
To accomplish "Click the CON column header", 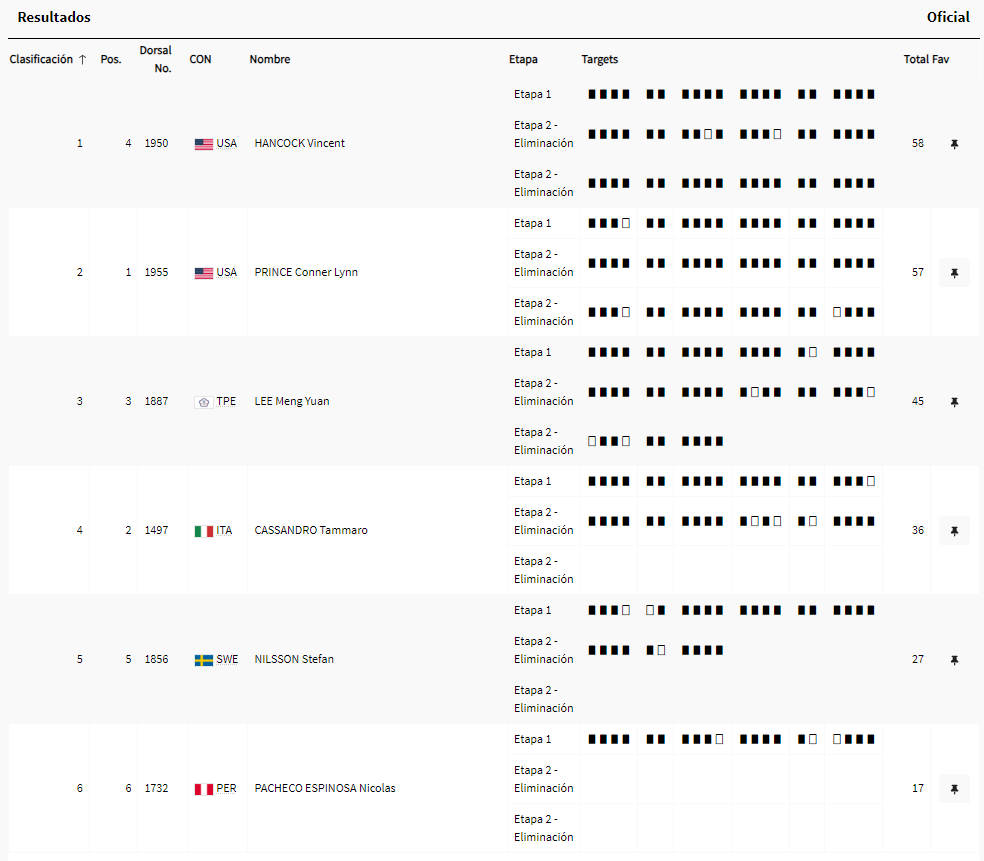I will click(x=200, y=59).
